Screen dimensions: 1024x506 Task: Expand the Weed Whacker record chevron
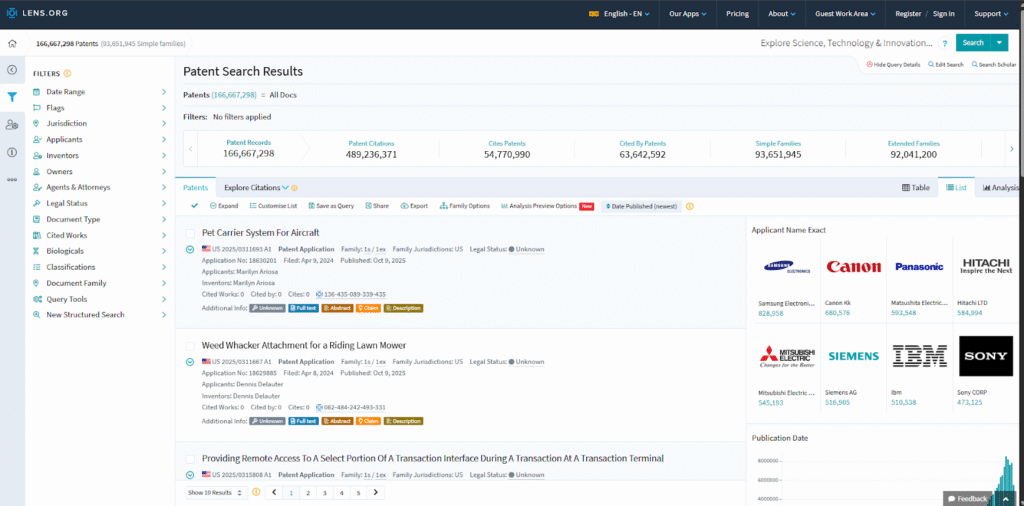(190, 362)
